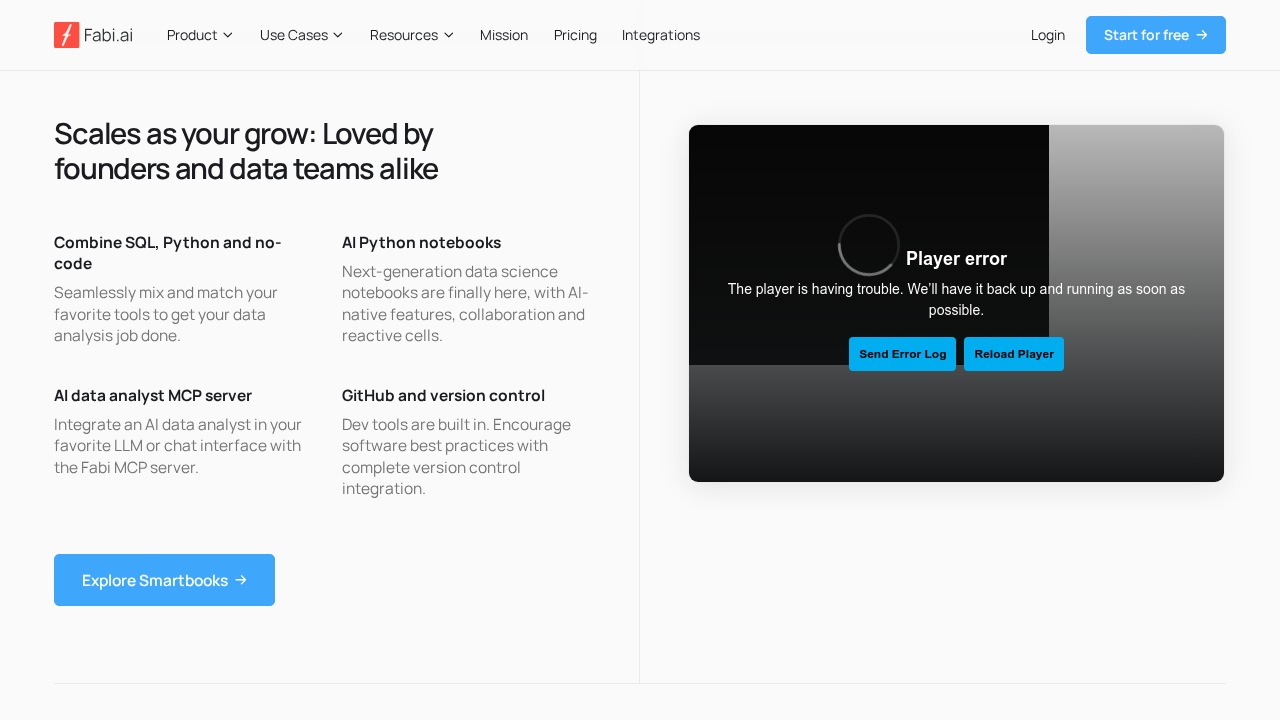The image size is (1280, 720).
Task: Click the Login link
Action: pos(1047,35)
